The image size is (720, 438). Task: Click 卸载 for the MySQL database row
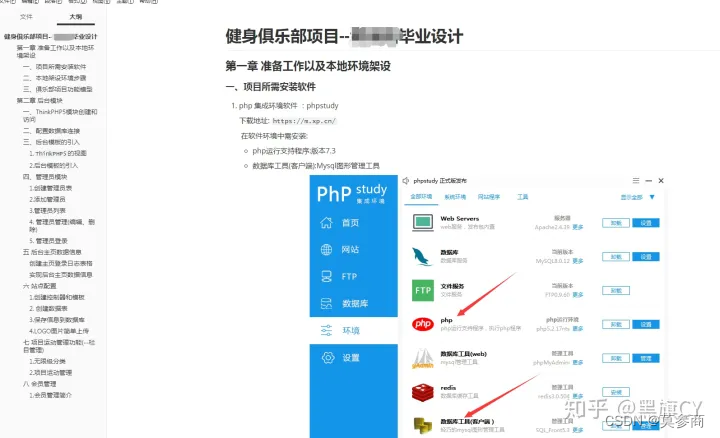pos(616,257)
